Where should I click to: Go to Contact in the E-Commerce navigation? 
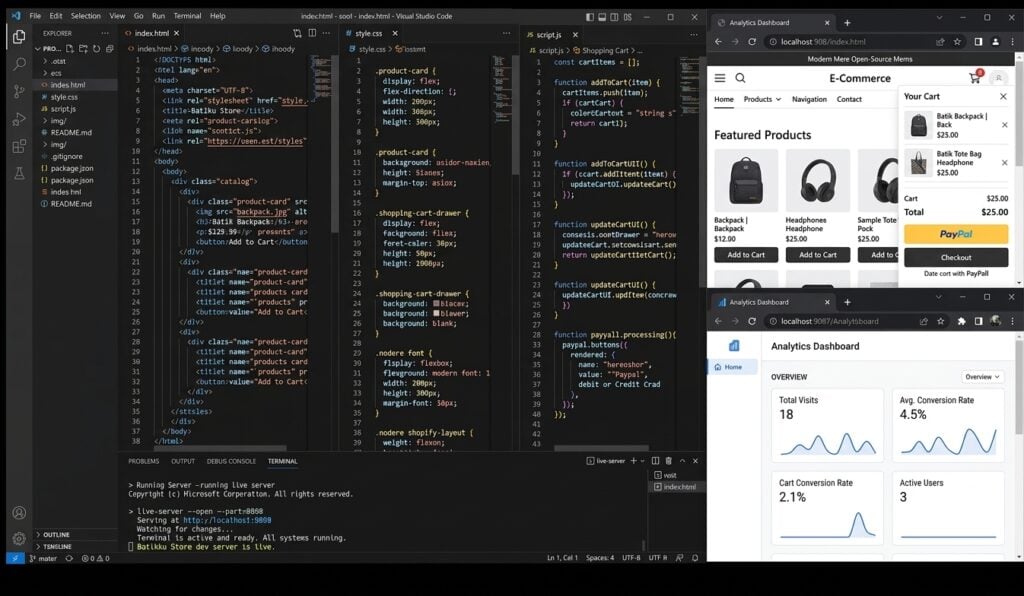click(849, 99)
